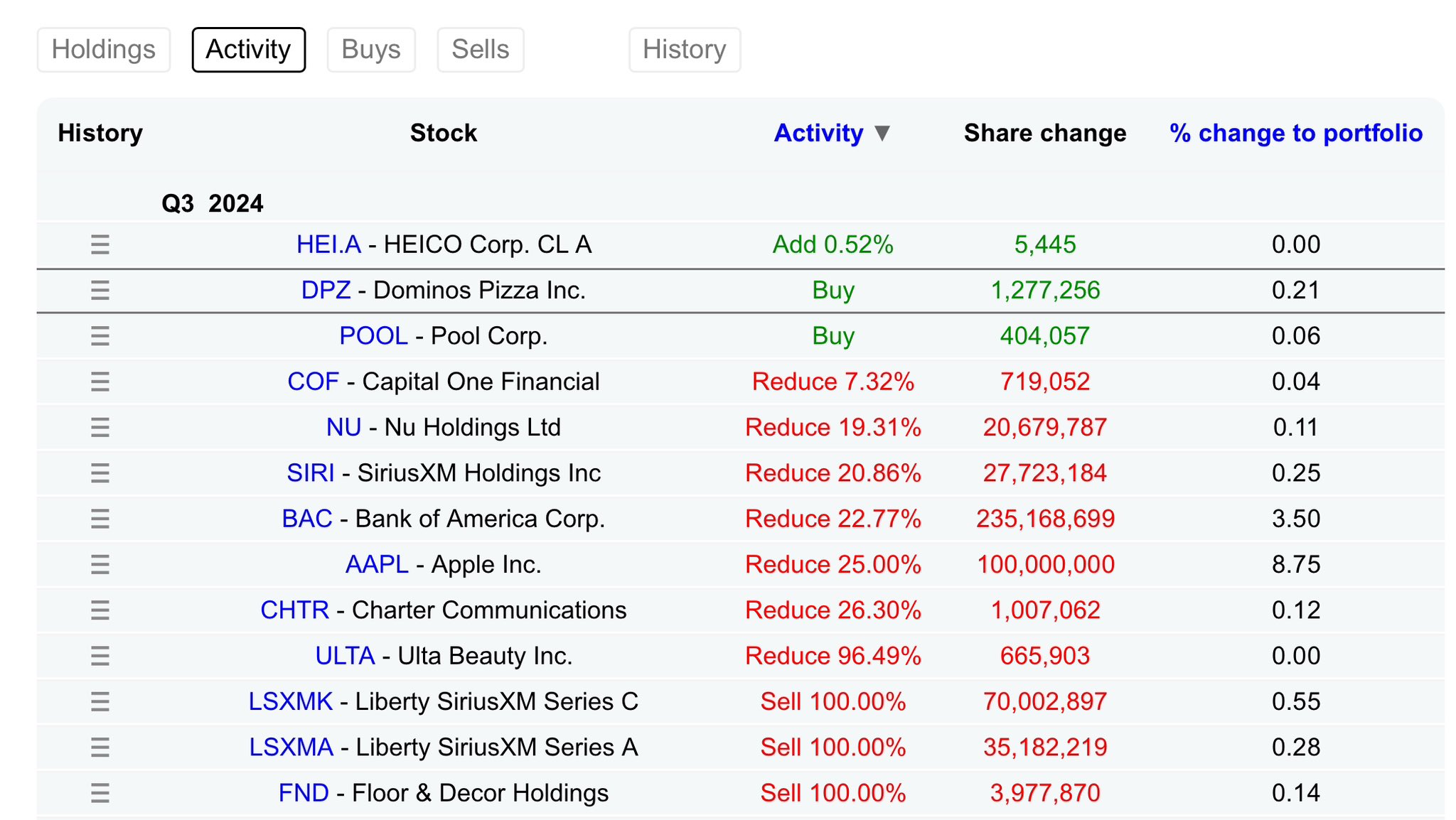Open history icon for CHTR row
Screen dimensions: 1456x820
click(x=100, y=610)
